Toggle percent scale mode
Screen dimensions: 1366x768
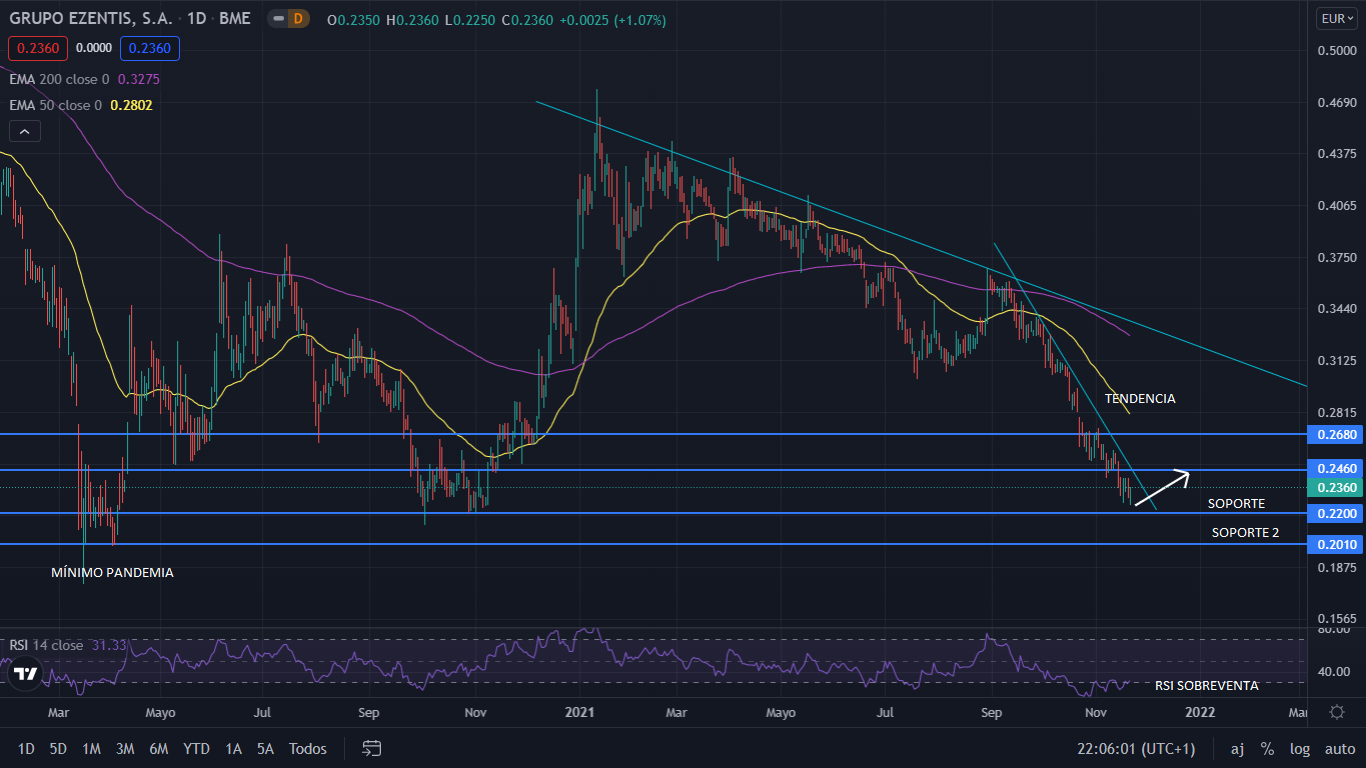coord(1267,748)
